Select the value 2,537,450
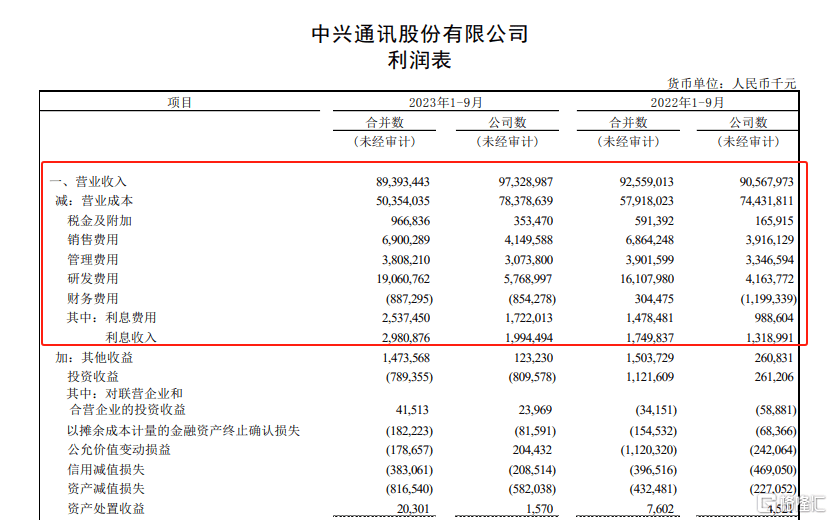 tap(406, 318)
